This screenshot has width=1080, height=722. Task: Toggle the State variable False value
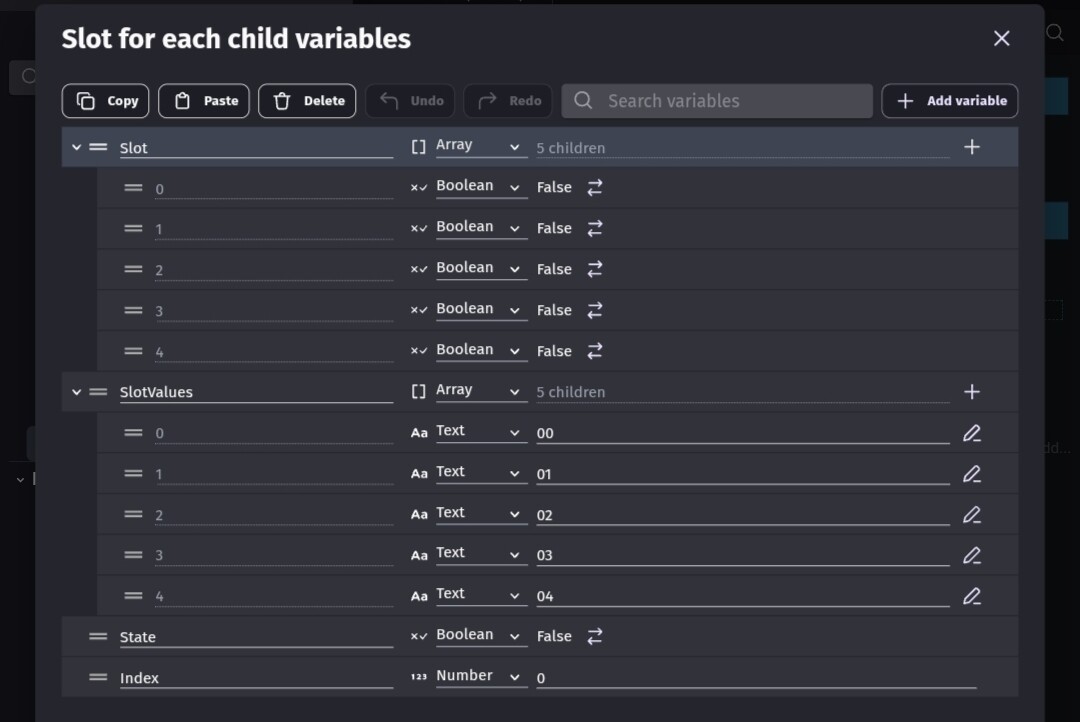click(595, 636)
